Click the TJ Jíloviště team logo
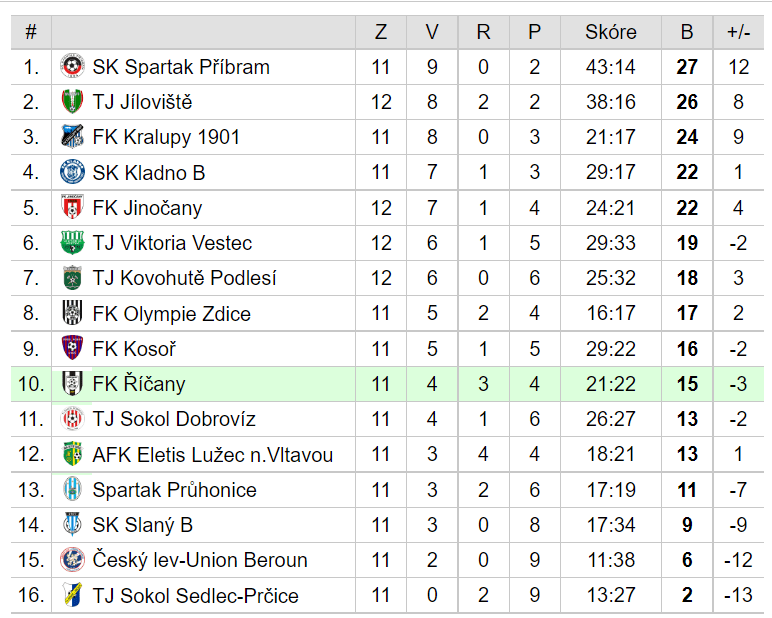The height and width of the screenshot is (618, 772). click(x=72, y=101)
